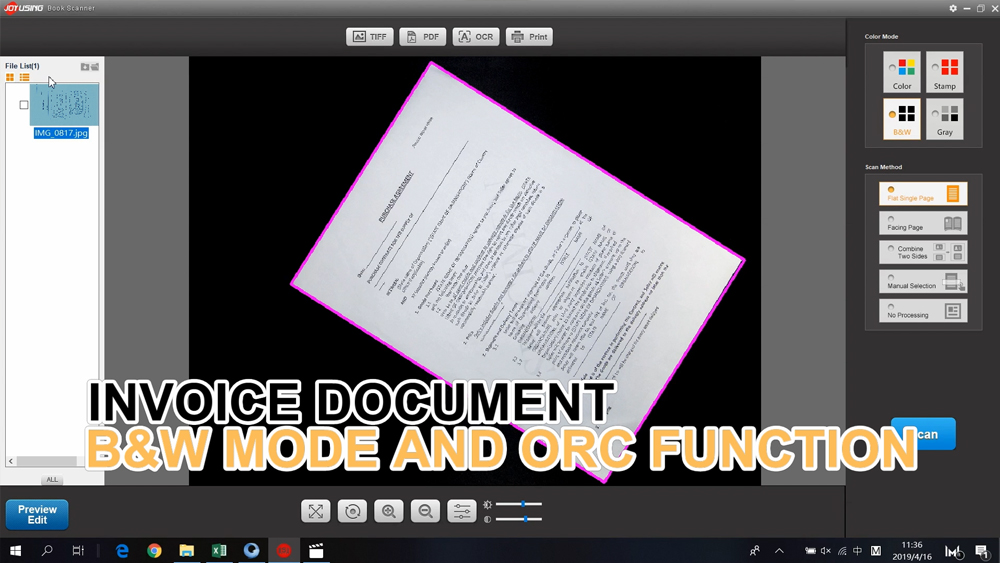Select B&W color mode
1000x563 pixels.
[x=902, y=119]
